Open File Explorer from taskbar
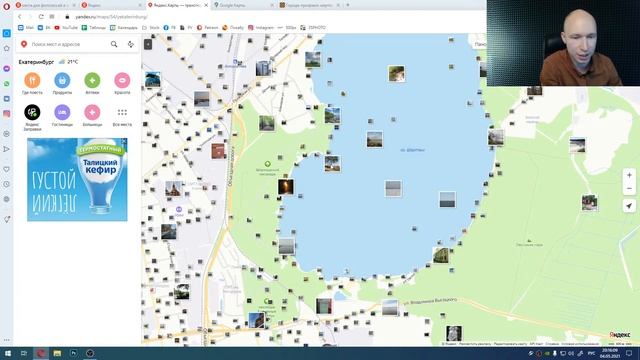 (x=57, y=353)
